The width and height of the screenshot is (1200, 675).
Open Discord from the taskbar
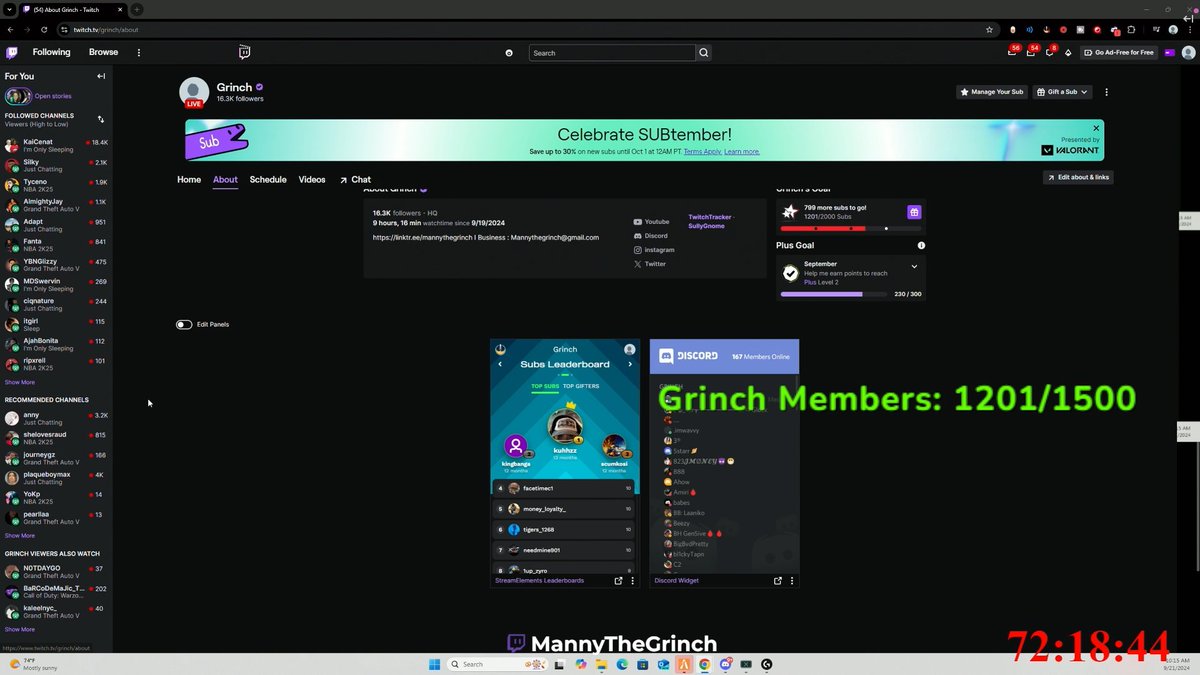coord(726,664)
